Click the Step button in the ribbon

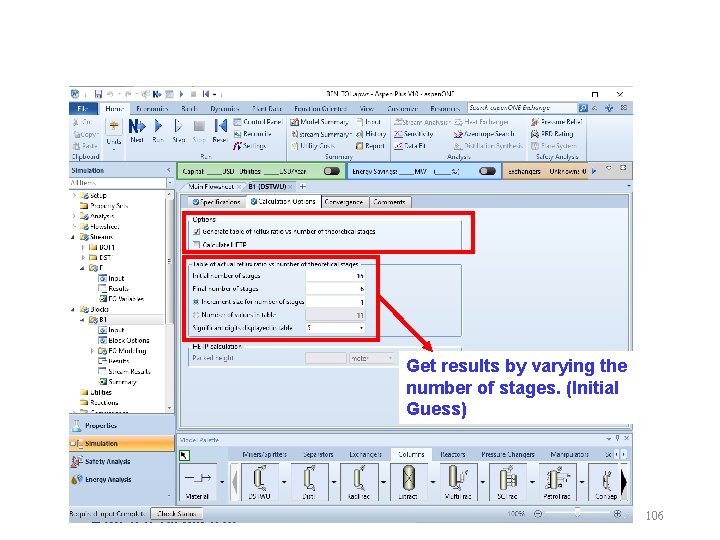coord(179,130)
